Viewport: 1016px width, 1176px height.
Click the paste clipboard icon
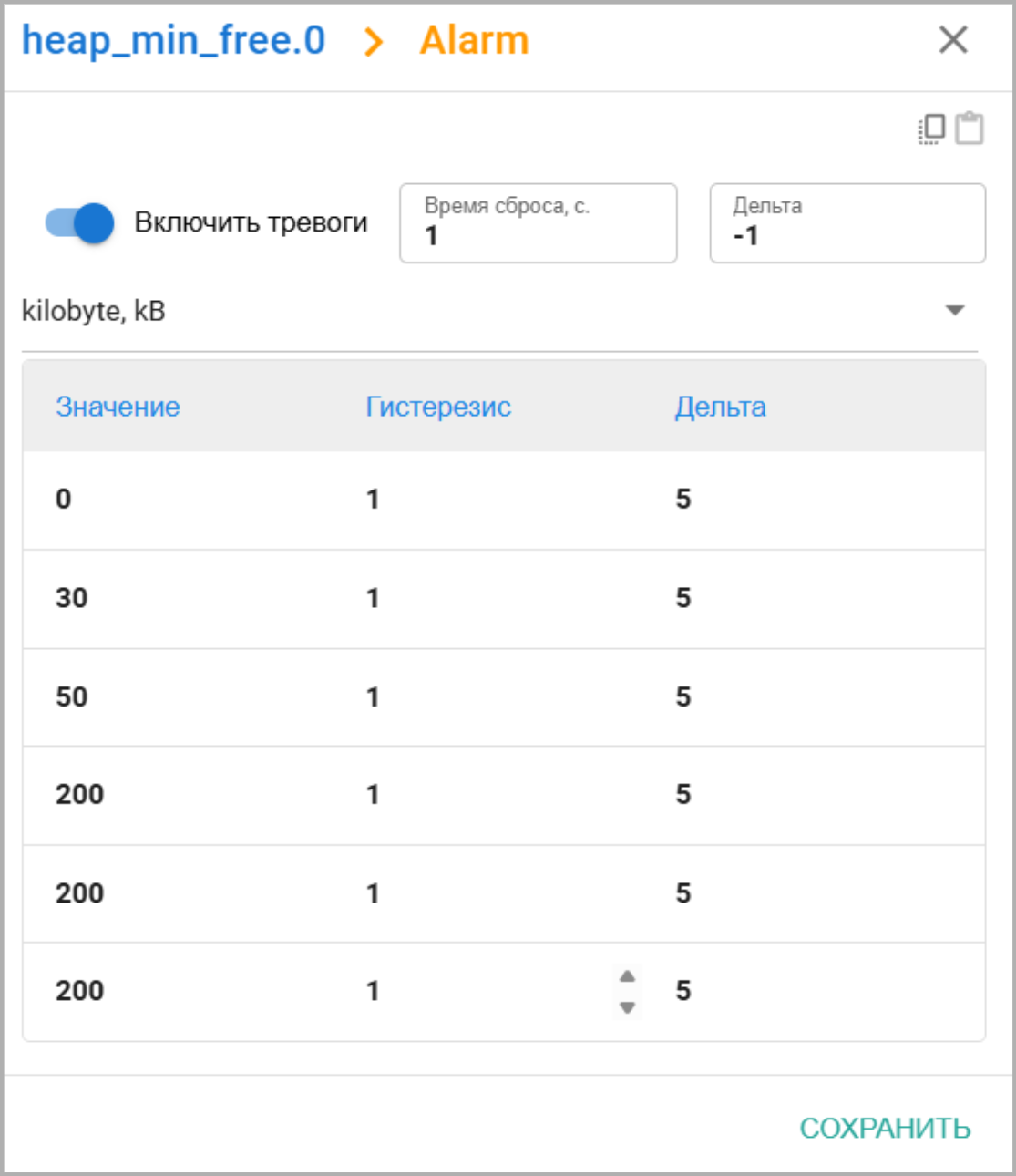click(x=970, y=129)
